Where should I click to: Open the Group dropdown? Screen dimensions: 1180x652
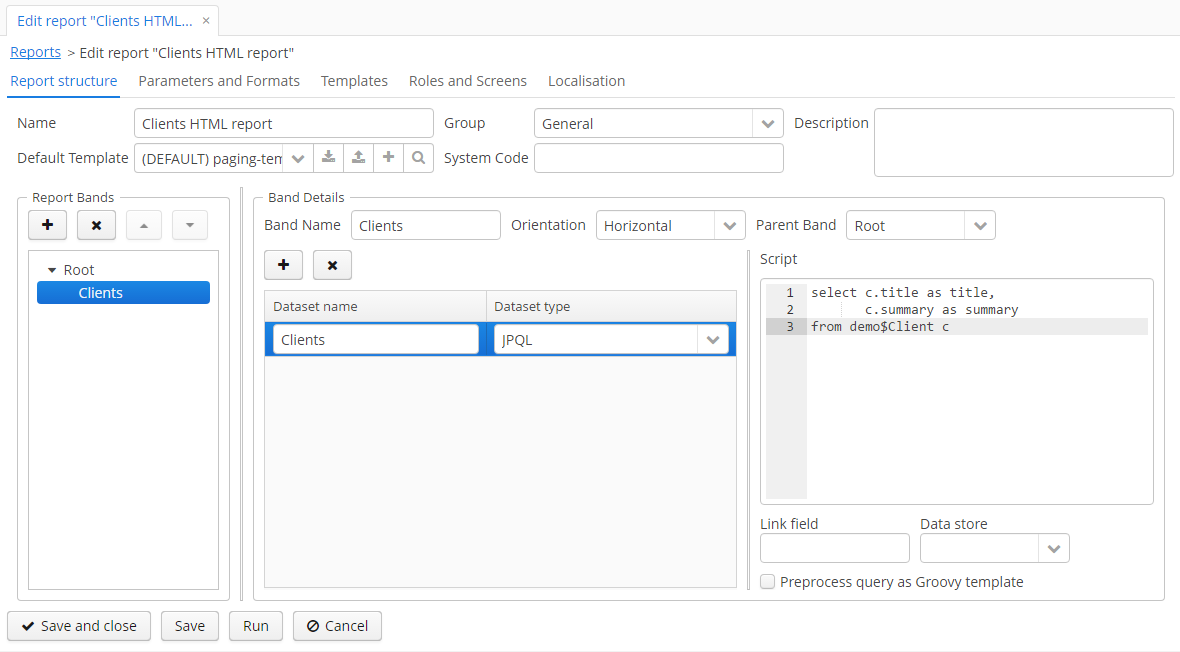[767, 124]
